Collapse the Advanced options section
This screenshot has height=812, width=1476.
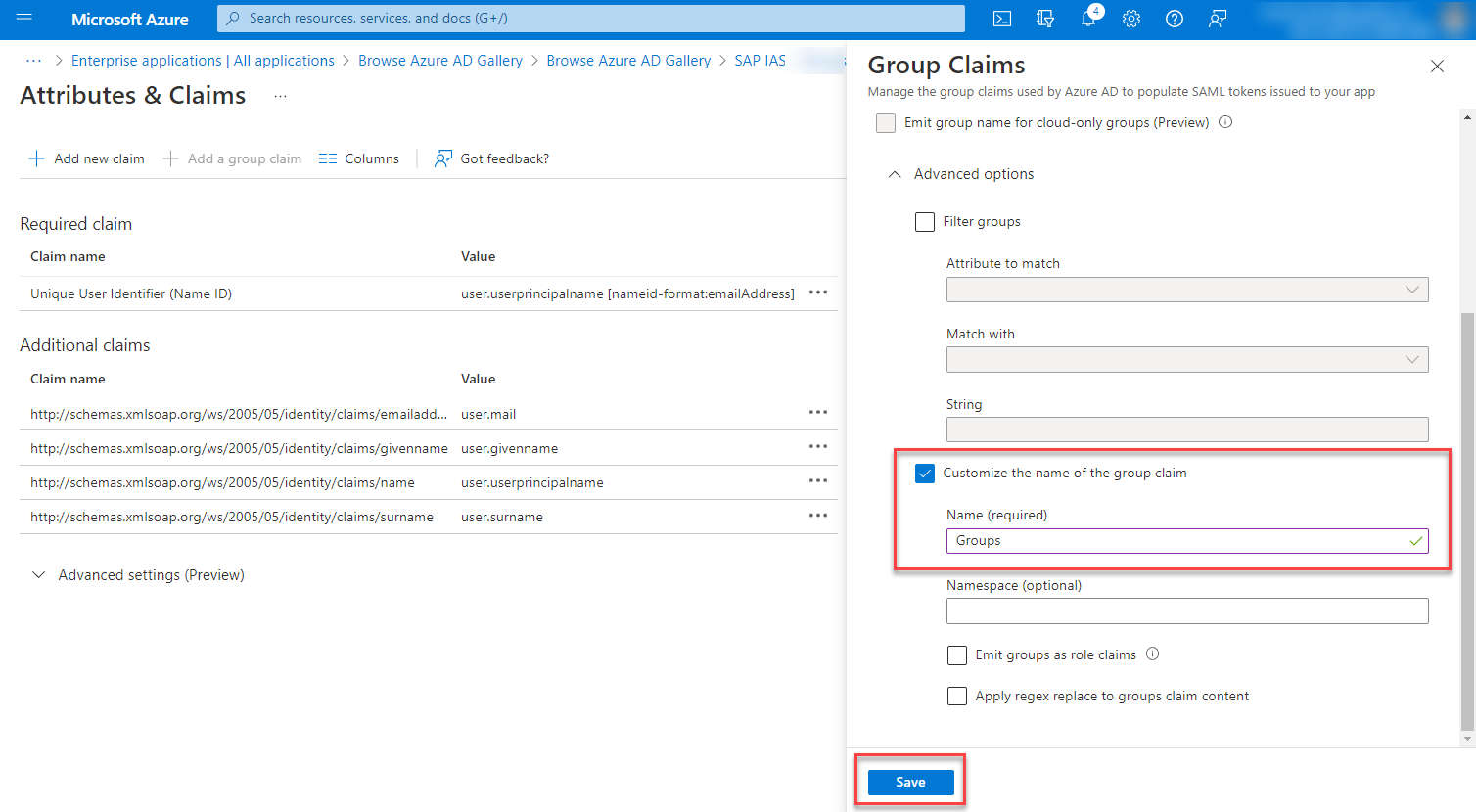pos(960,174)
